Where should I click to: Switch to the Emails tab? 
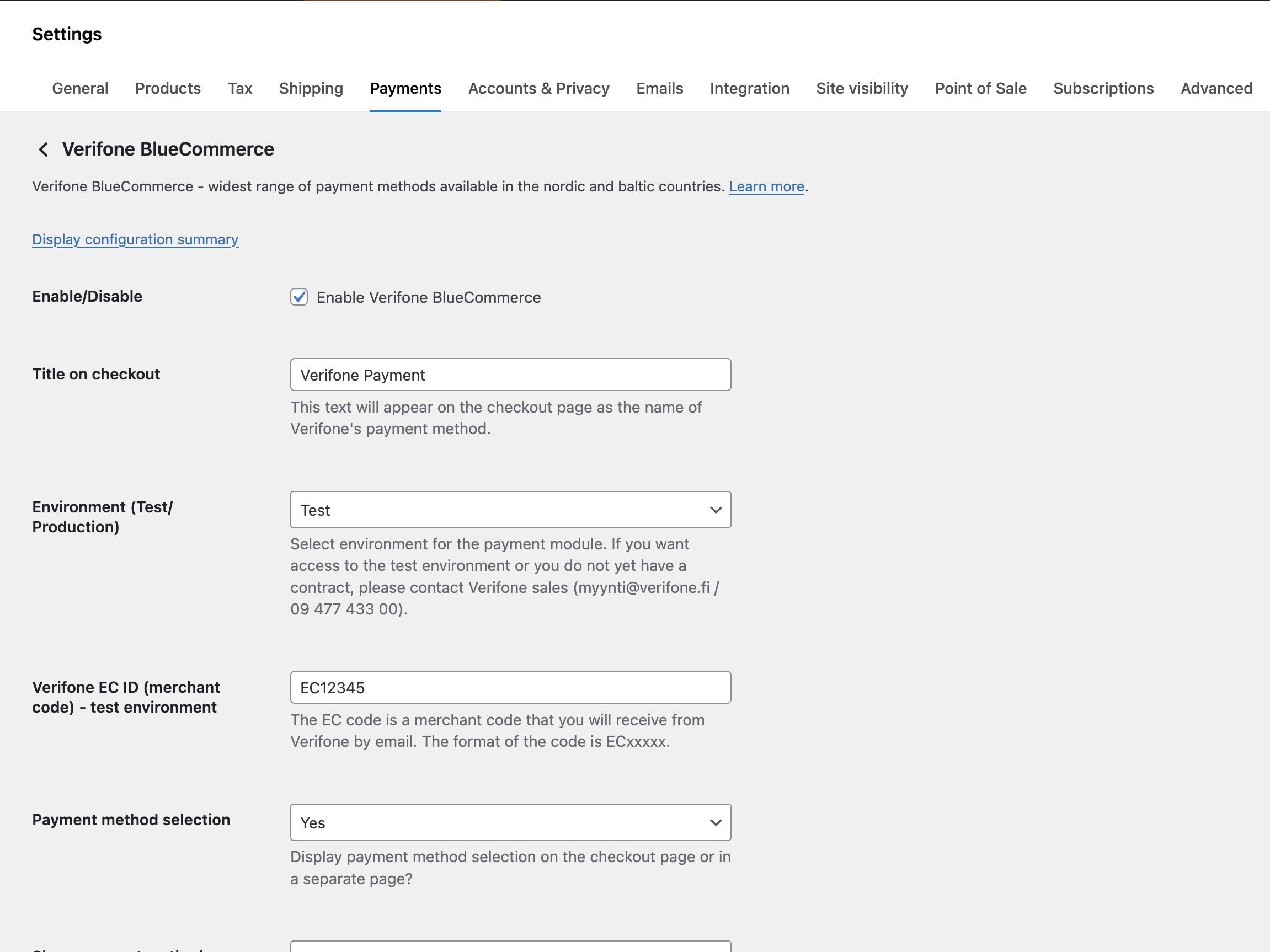click(x=659, y=88)
